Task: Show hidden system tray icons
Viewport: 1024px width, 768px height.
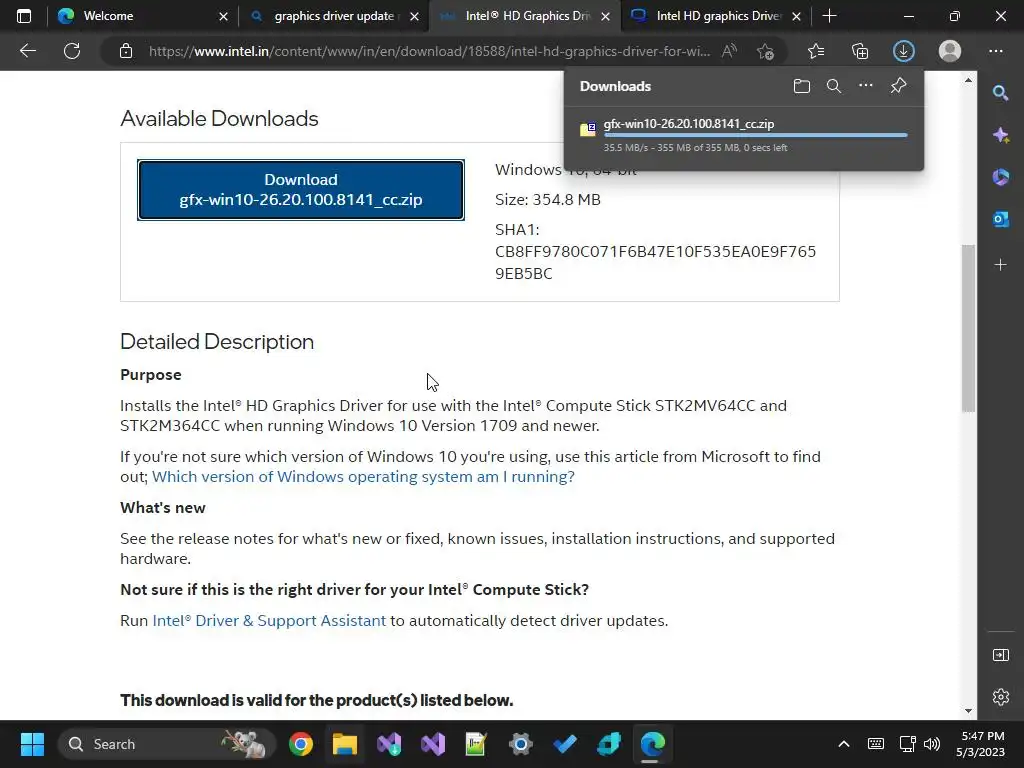Action: (x=844, y=744)
